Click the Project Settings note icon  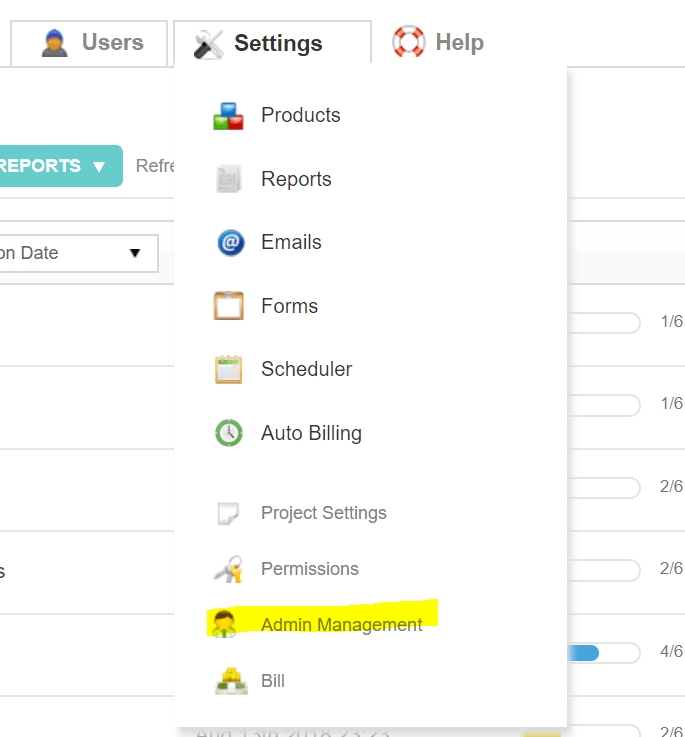(x=228, y=514)
